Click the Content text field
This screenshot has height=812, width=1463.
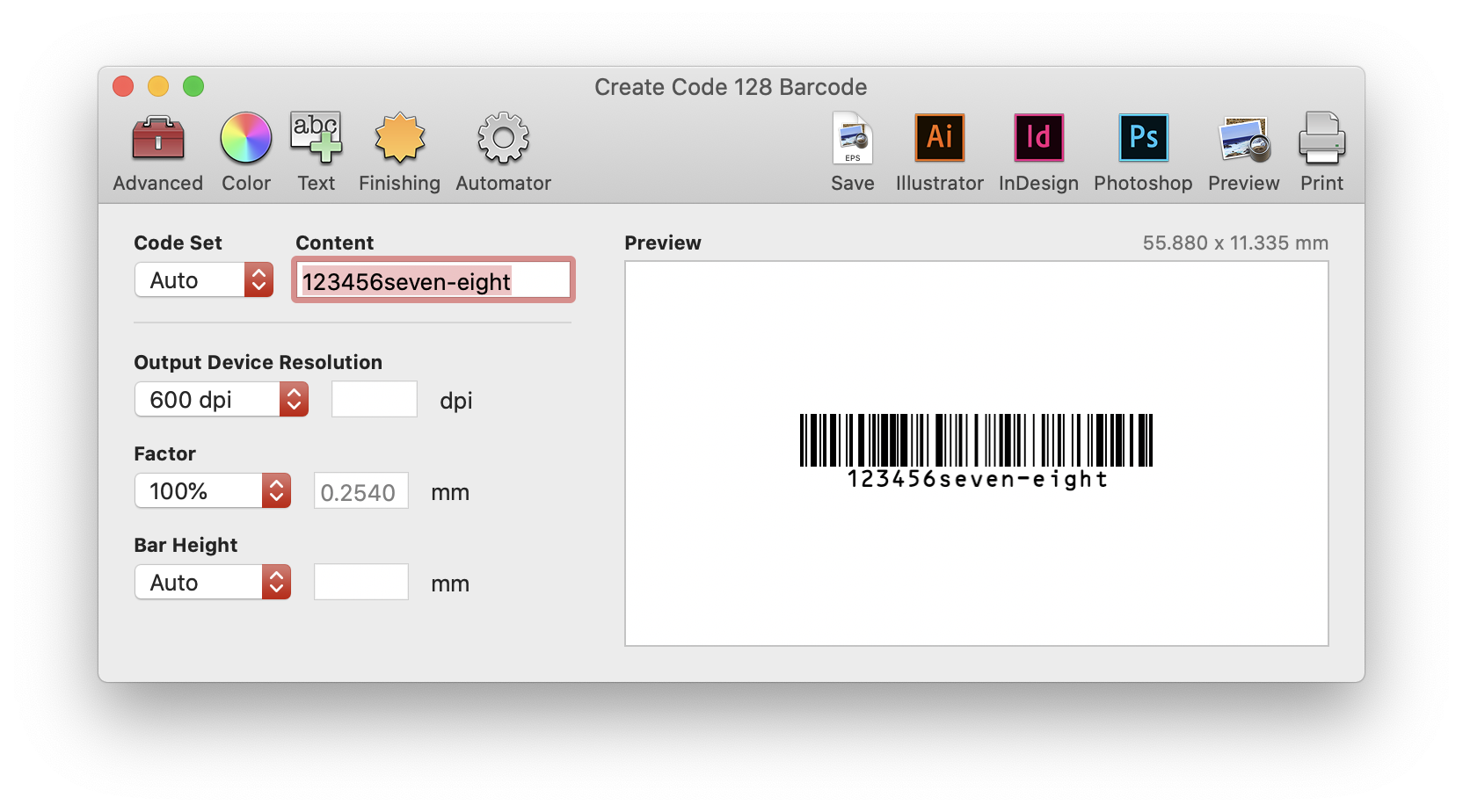click(x=433, y=281)
